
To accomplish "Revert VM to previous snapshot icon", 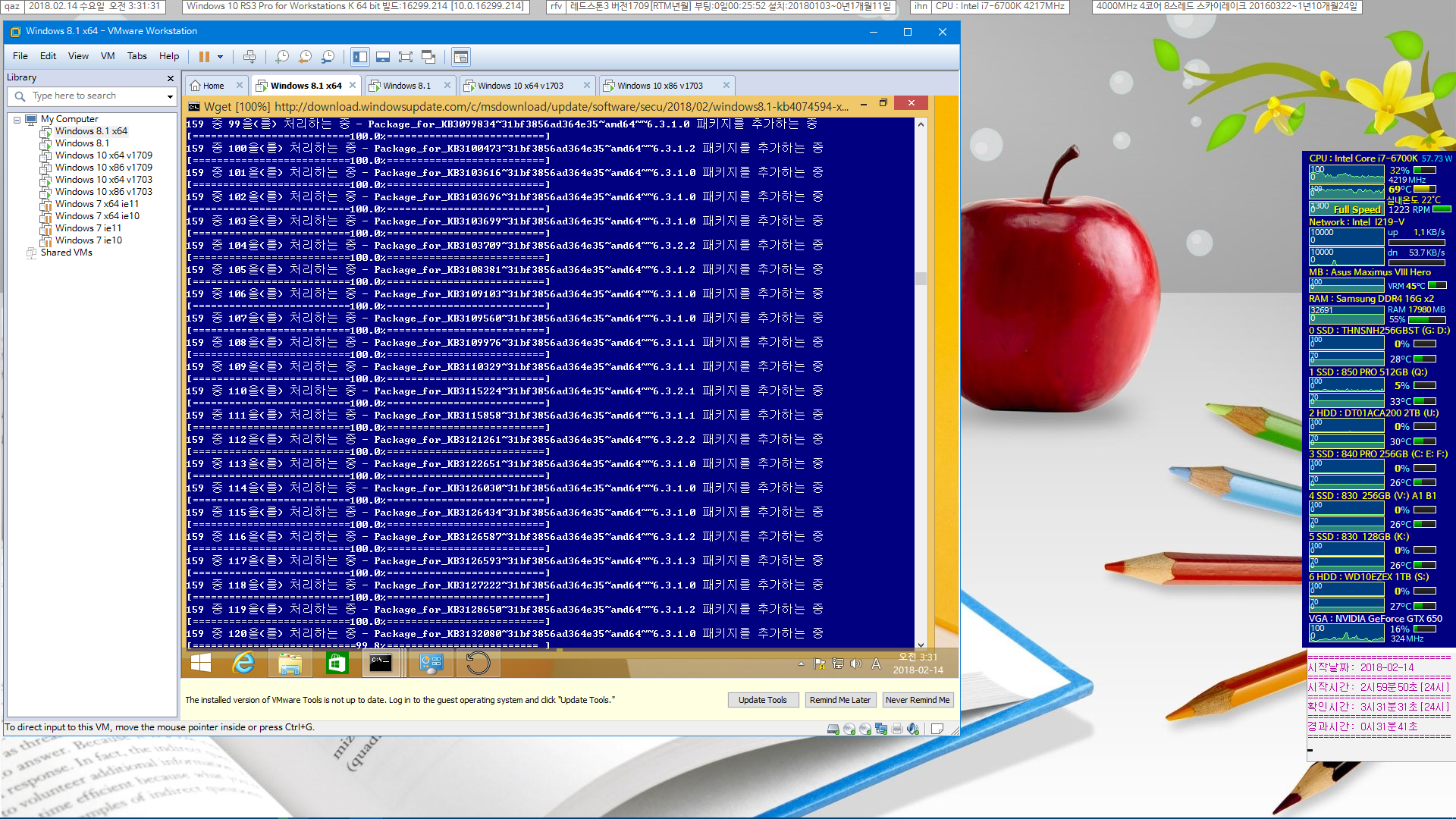I will tap(305, 57).
